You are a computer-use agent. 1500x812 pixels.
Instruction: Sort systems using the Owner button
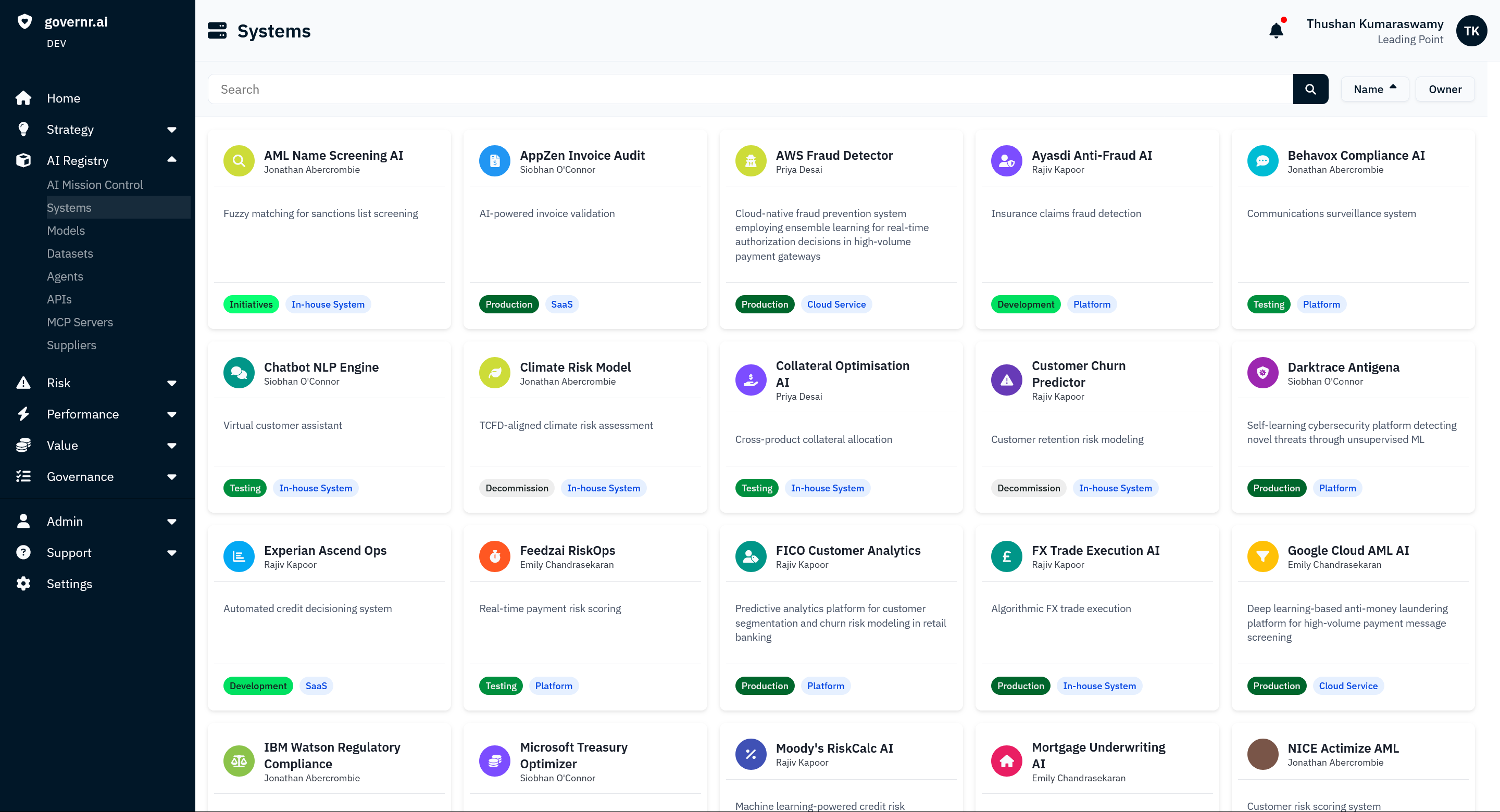coord(1445,88)
